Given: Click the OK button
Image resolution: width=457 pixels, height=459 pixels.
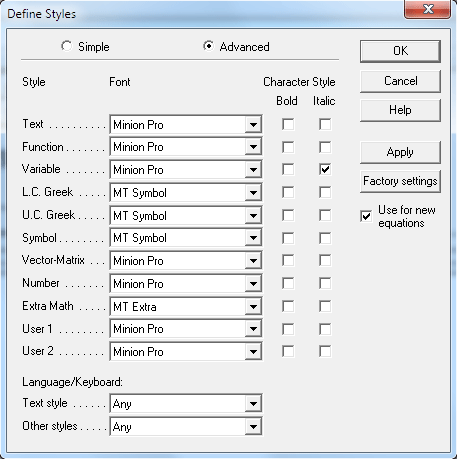Looking at the screenshot, I should 400,51.
